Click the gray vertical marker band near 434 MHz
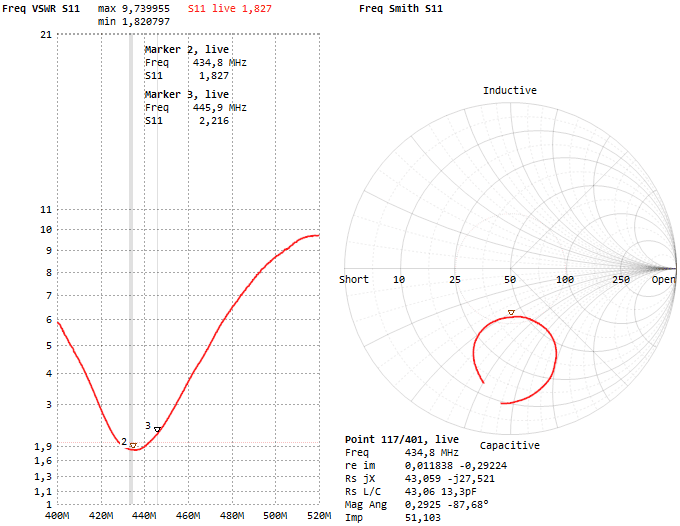 131,269
